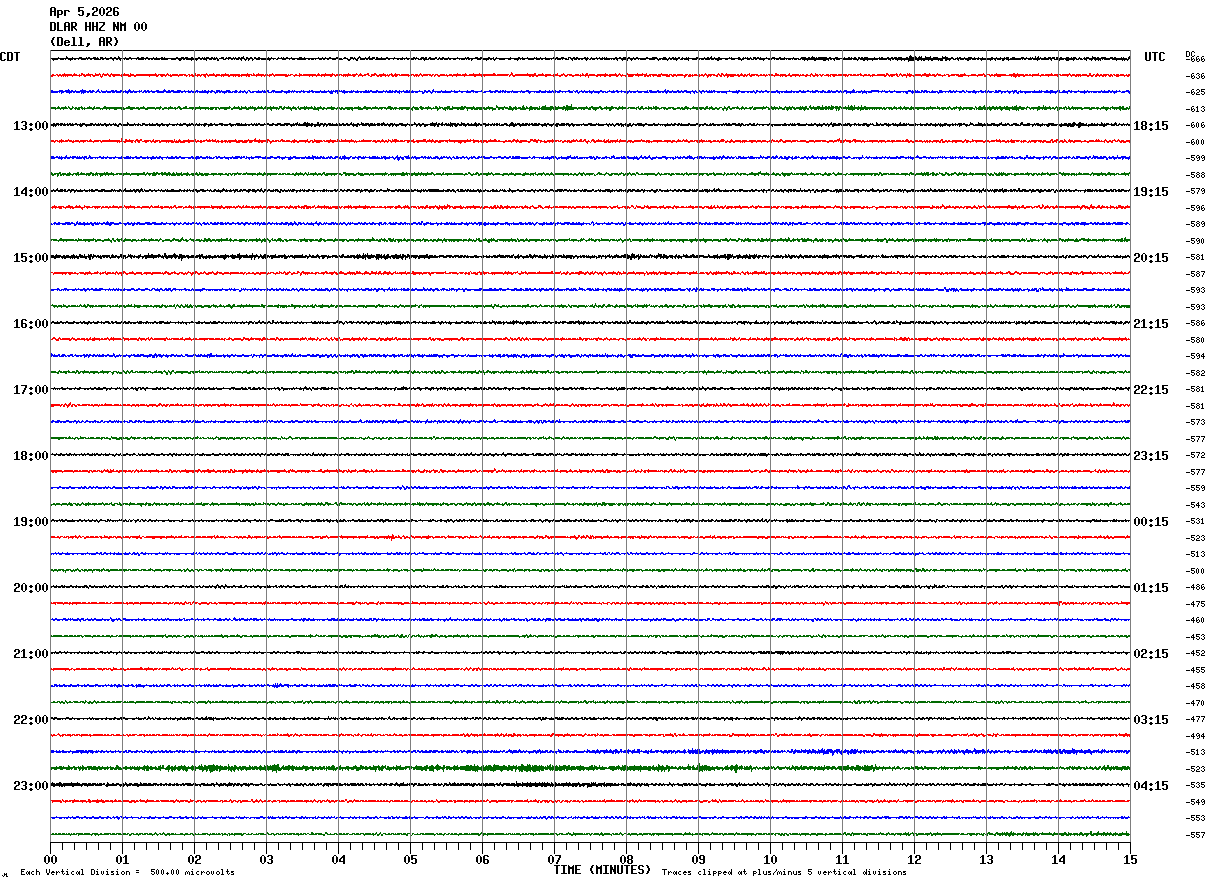
Task: Click the DC offset value -543
Action: 1195,505
